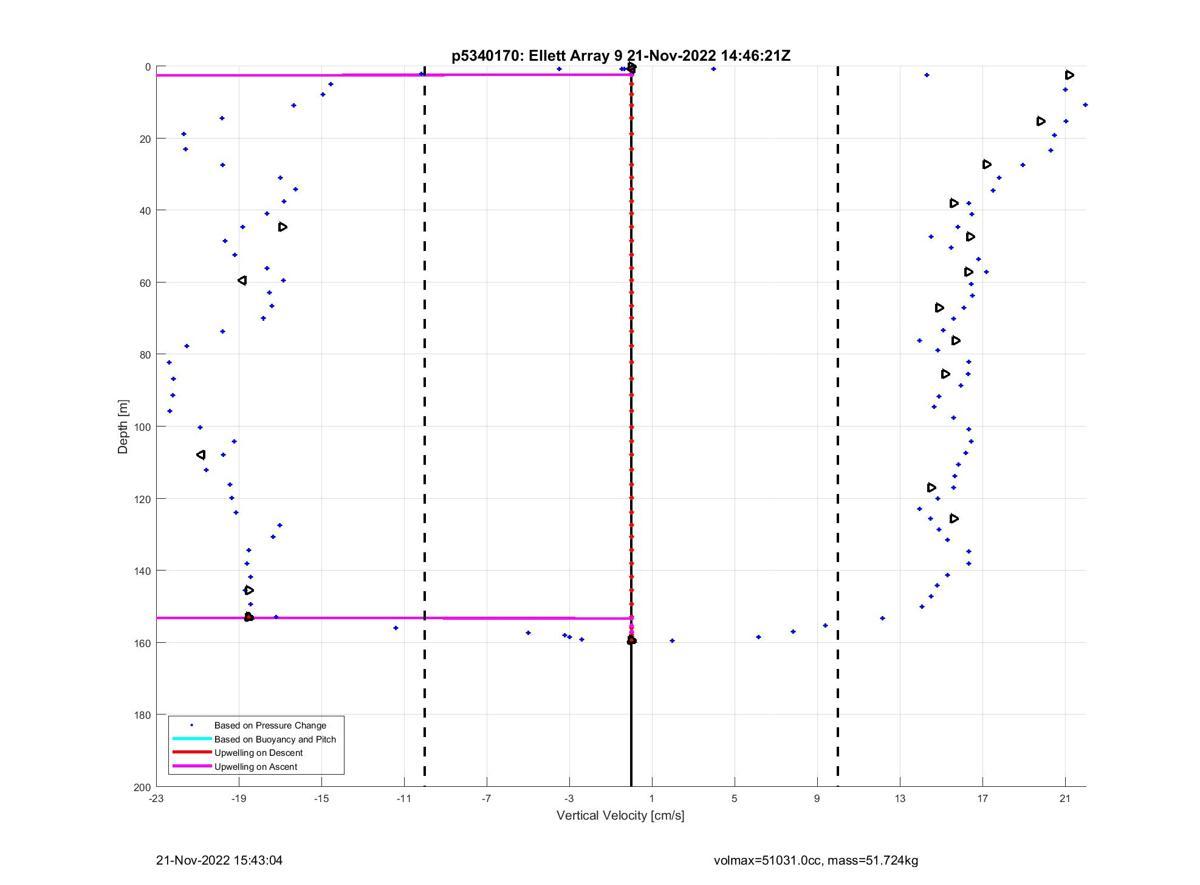Click the left-pointing triangle marker near 108 m
Screen dimensions: 1200x885
pyautogui.click(x=201, y=455)
